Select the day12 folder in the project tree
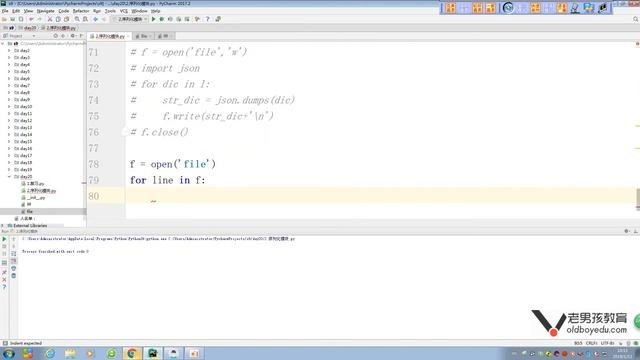 (x=23, y=120)
